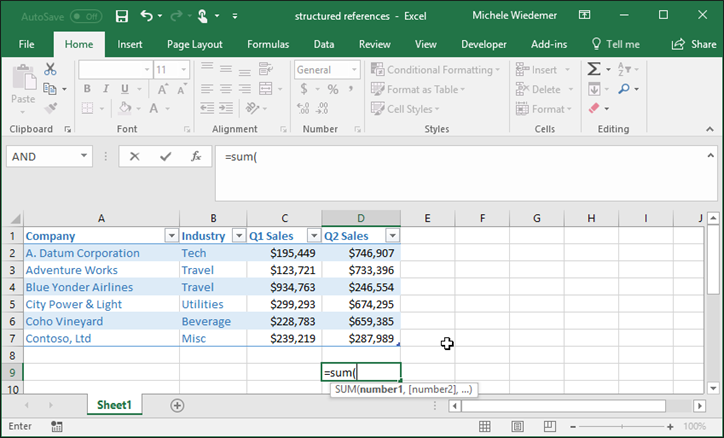Image resolution: width=724 pixels, height=438 pixels.
Task: Click the Format Painter brush icon
Action: click(50, 108)
